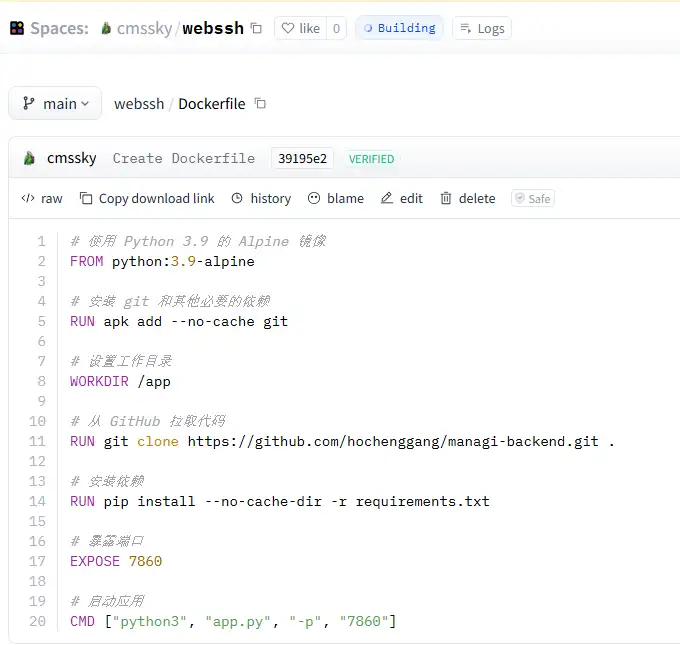Click the EXPOSE 7860 code line
The height and width of the screenshot is (645, 680).
click(x=116, y=561)
